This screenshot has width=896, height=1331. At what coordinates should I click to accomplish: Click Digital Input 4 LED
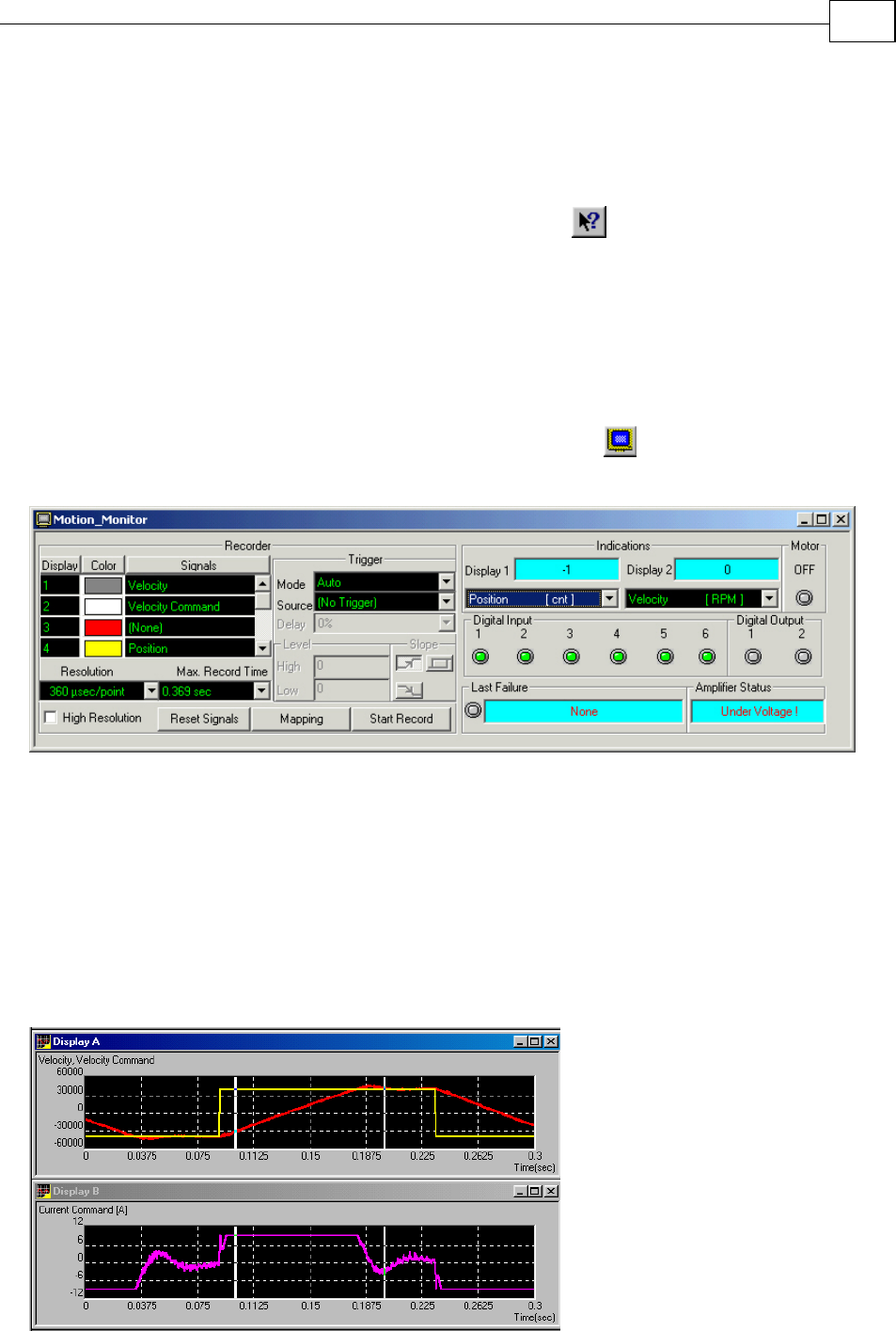pyautogui.click(x=618, y=657)
